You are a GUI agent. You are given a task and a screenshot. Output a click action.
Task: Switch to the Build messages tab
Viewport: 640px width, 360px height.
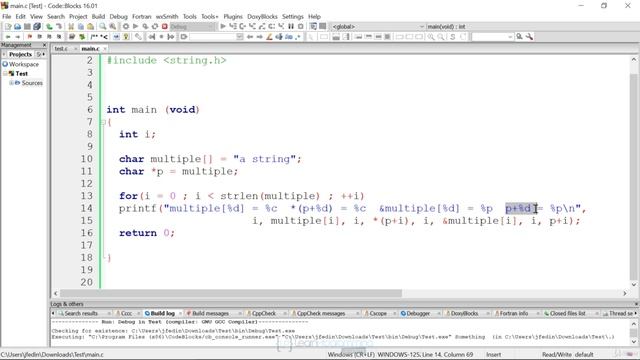tap(210, 313)
